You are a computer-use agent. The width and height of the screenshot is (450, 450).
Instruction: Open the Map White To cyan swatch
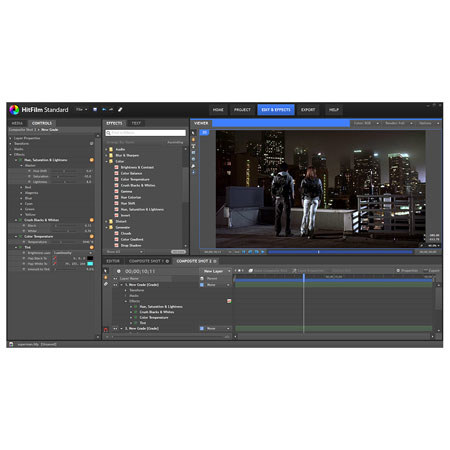(x=90, y=264)
